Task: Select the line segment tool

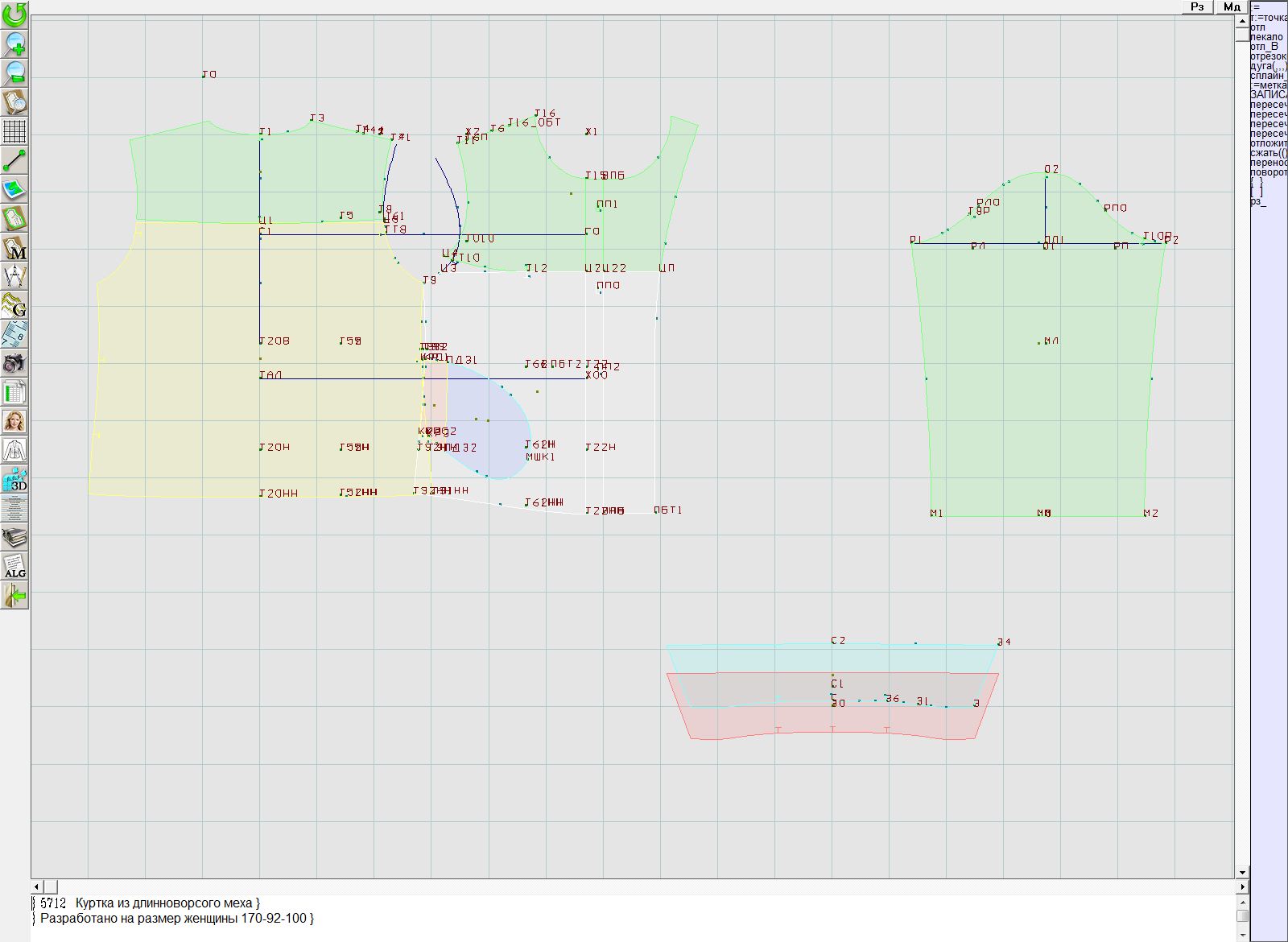Action: pyautogui.click(x=14, y=160)
